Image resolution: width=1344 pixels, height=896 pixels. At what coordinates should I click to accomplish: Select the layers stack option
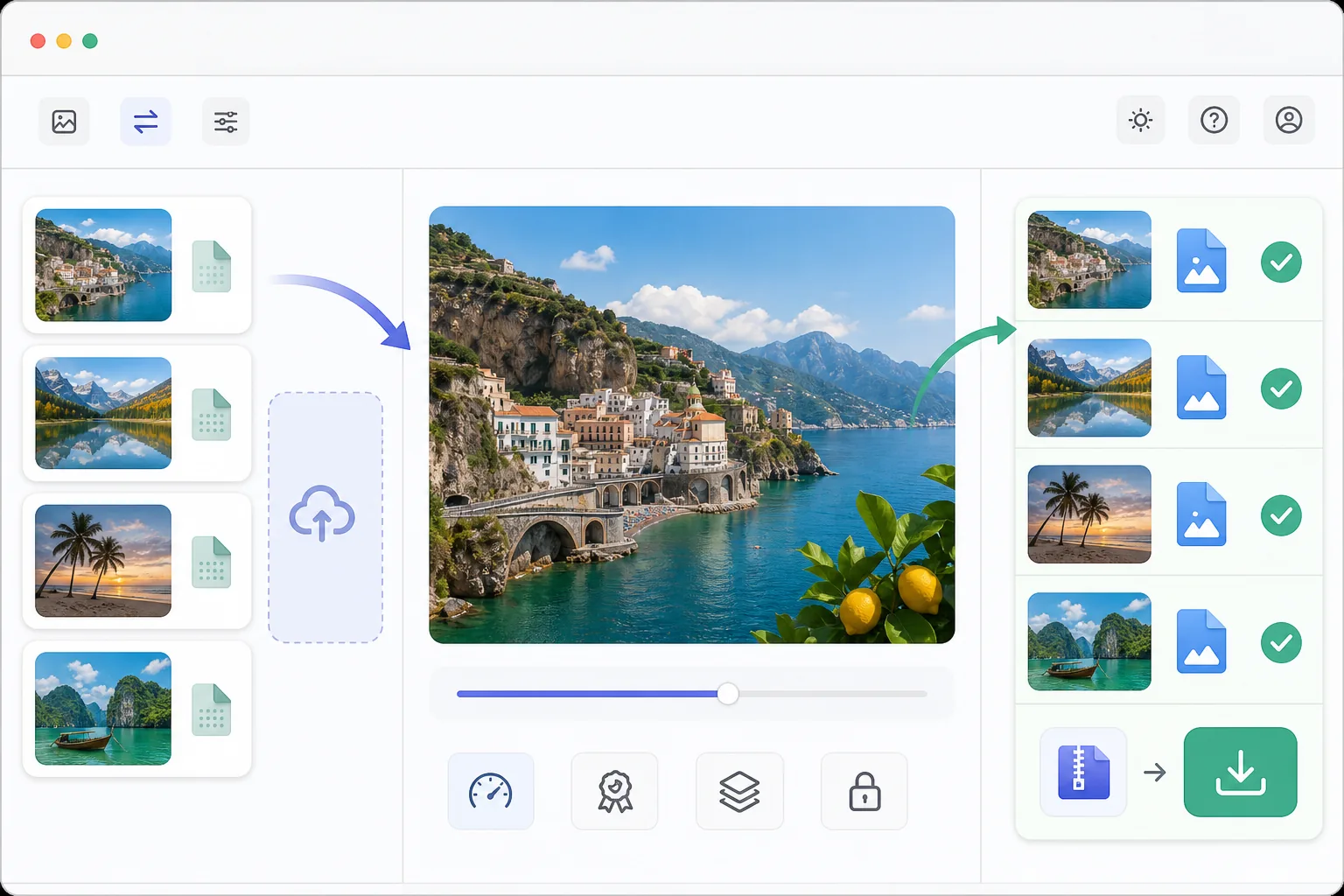pos(739,791)
